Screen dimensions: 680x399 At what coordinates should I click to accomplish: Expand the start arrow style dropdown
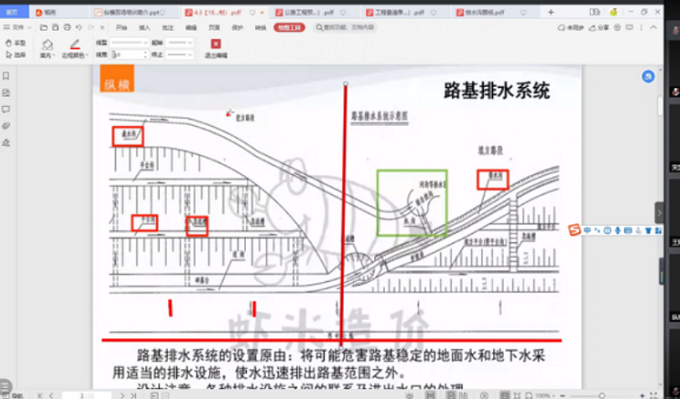pyautogui.click(x=180, y=43)
